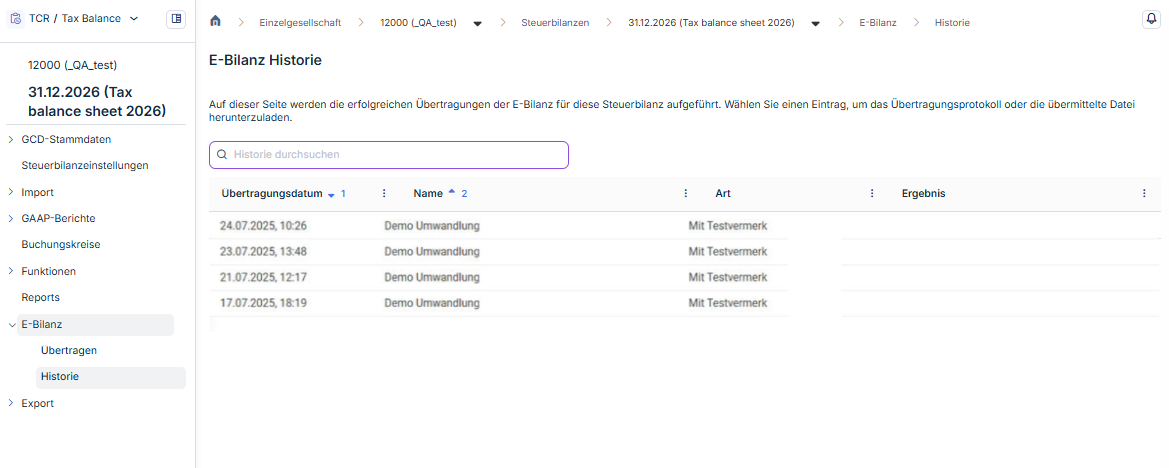Click the search magnifier icon
1169x468 pixels.
pos(221,155)
